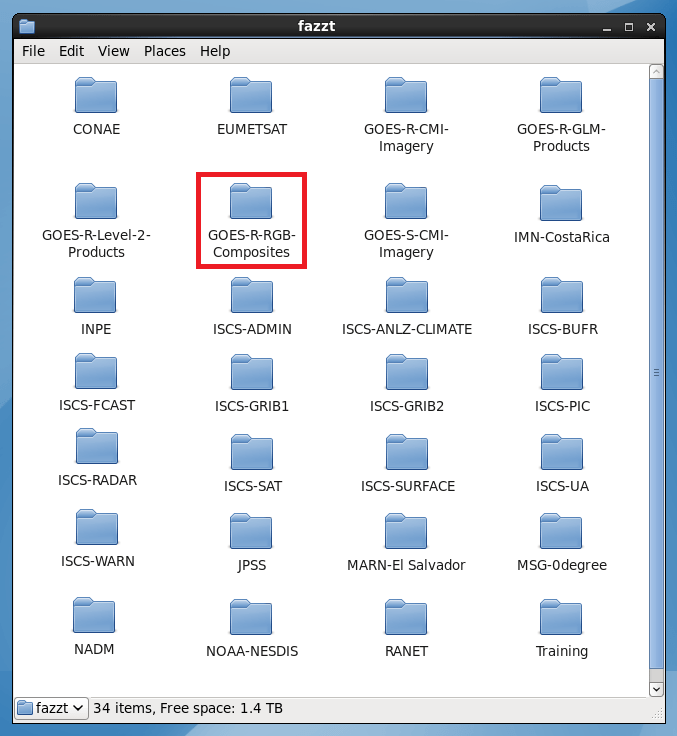Screen dimensions: 677x736
Task: Click the vertical scrollbar thumb
Action: [656, 373]
